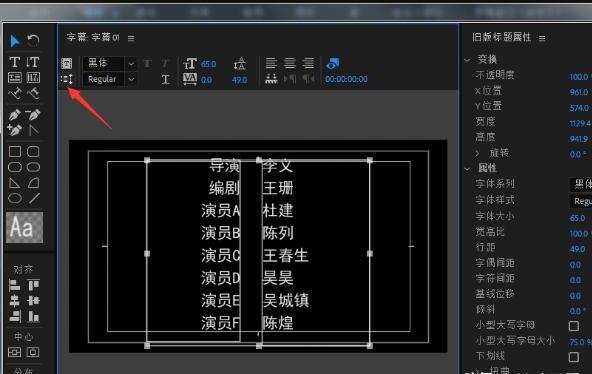
Task: Toggle show background video
Action: [333, 63]
